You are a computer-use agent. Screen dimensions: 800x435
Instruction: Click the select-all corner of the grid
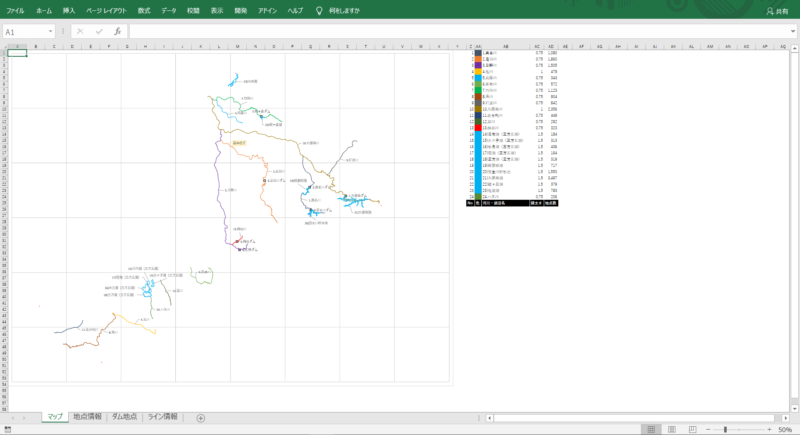4,46
